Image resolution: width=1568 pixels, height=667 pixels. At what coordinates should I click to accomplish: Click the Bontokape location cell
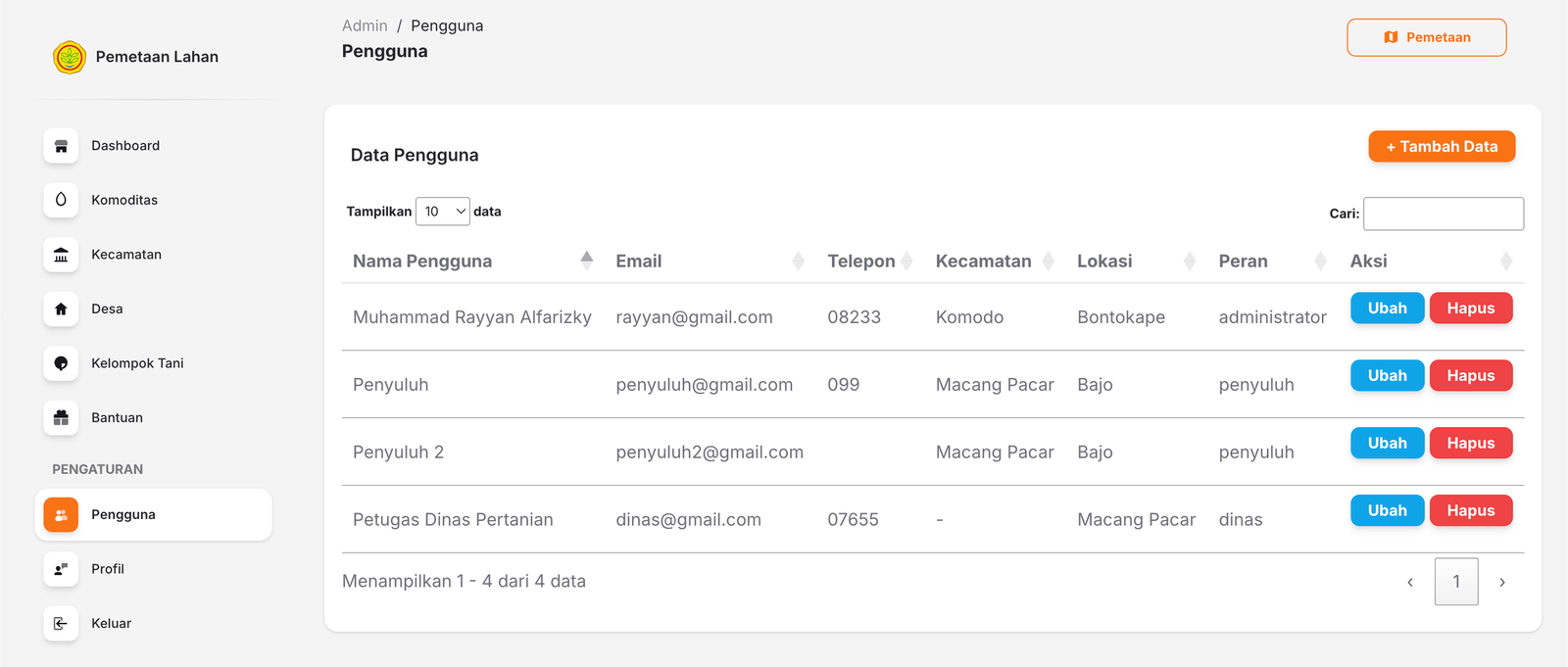tap(1121, 317)
